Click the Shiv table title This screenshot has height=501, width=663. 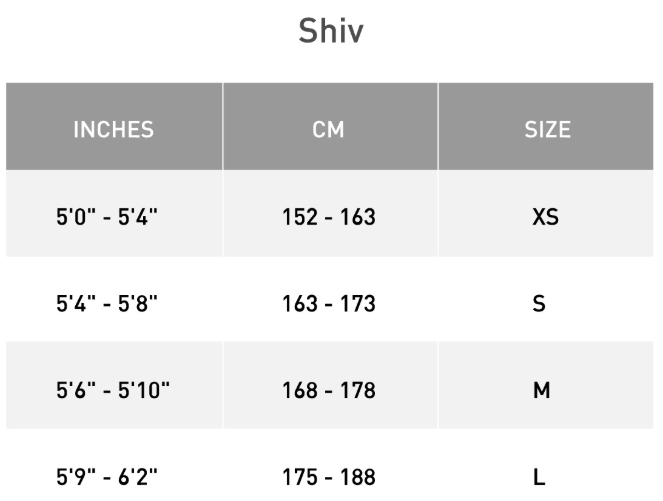[x=331, y=32]
